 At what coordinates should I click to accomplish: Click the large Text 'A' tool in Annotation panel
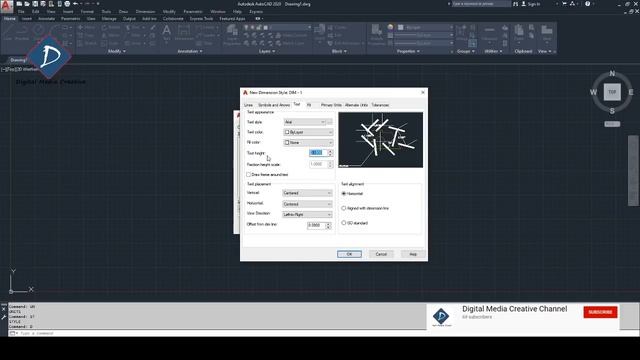pos(167,31)
